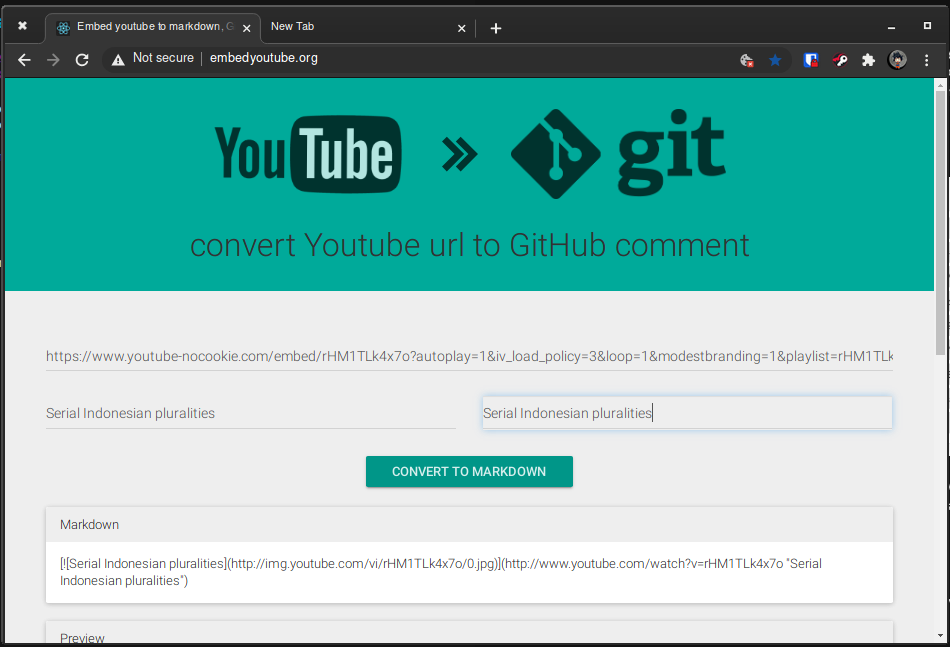Select the generated markdown output text

click(x=440, y=572)
